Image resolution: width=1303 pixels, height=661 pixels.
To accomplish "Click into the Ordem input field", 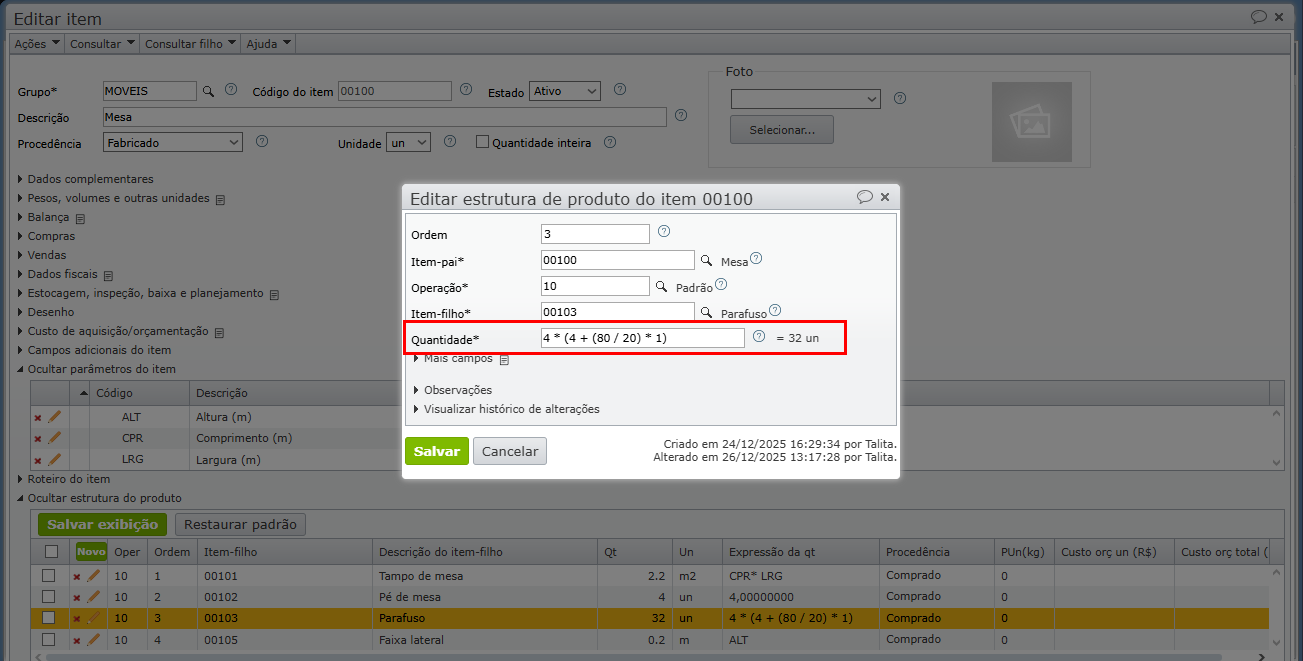I will (595, 234).
